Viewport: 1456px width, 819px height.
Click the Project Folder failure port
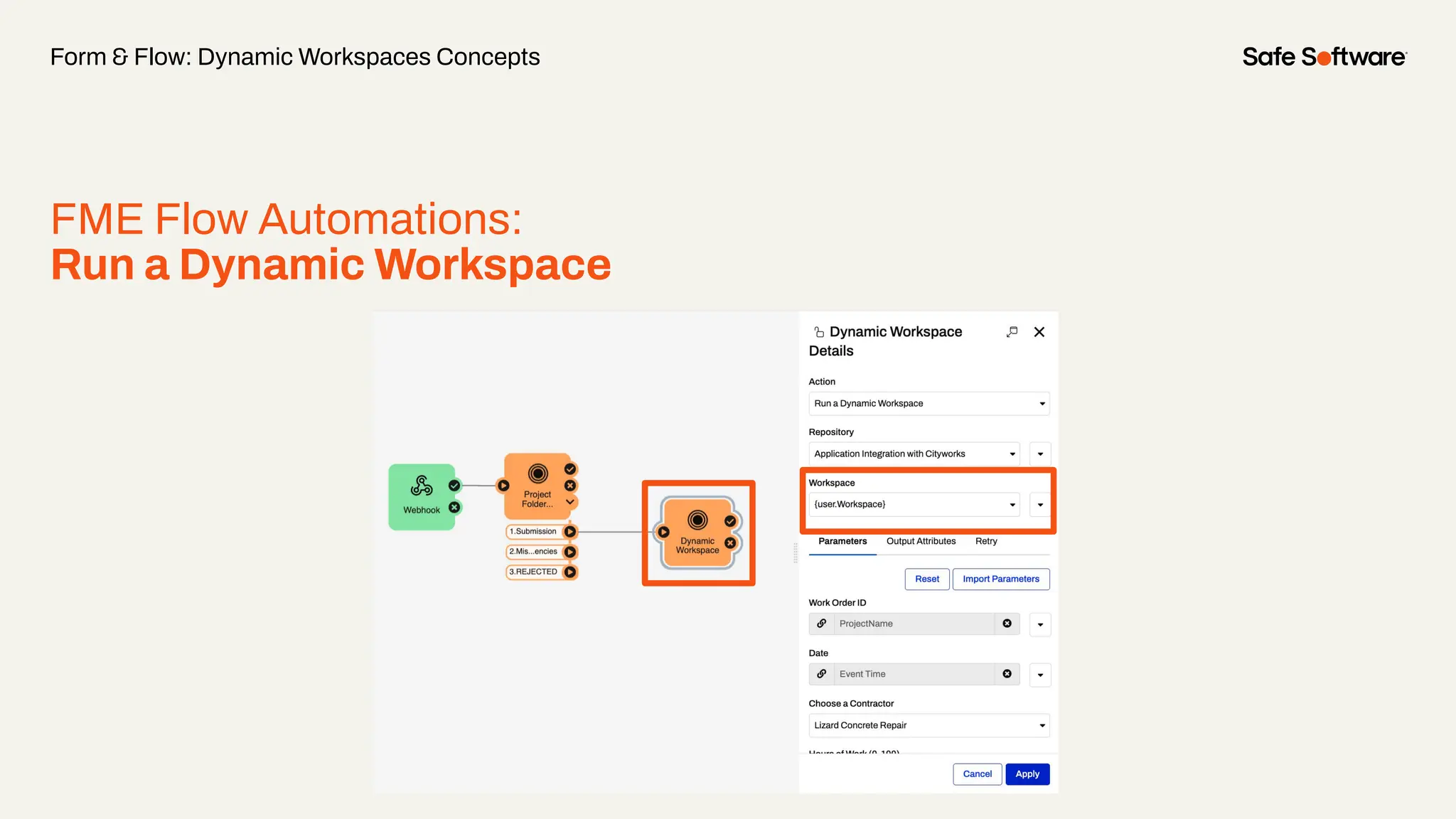[570, 486]
